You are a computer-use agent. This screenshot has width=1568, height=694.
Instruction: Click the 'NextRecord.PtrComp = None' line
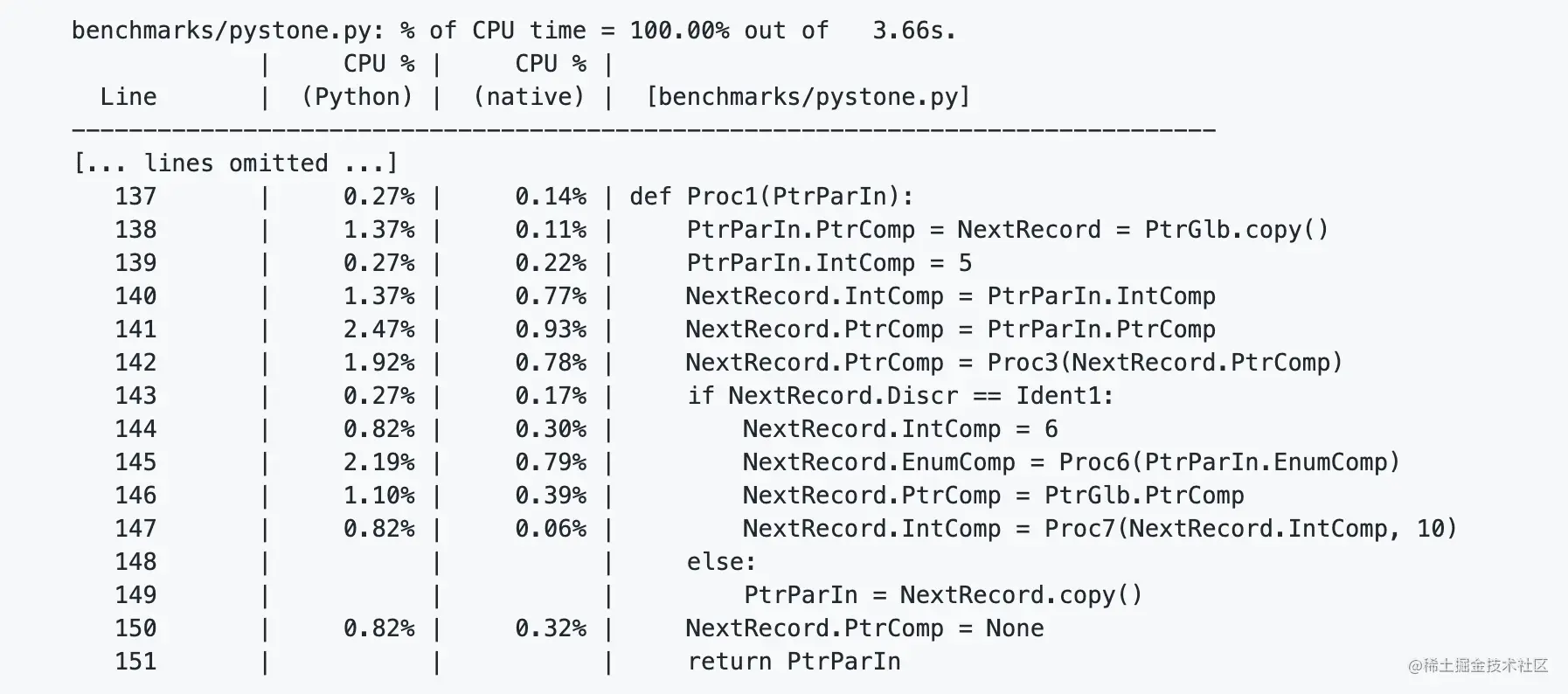click(x=864, y=628)
